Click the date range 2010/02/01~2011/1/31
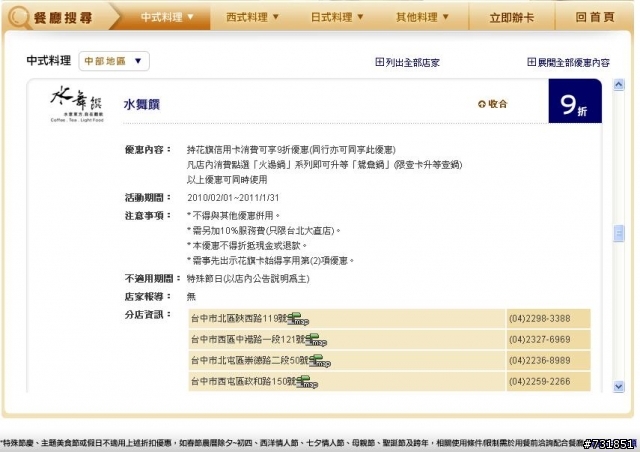The width and height of the screenshot is (640, 452). click(233, 198)
